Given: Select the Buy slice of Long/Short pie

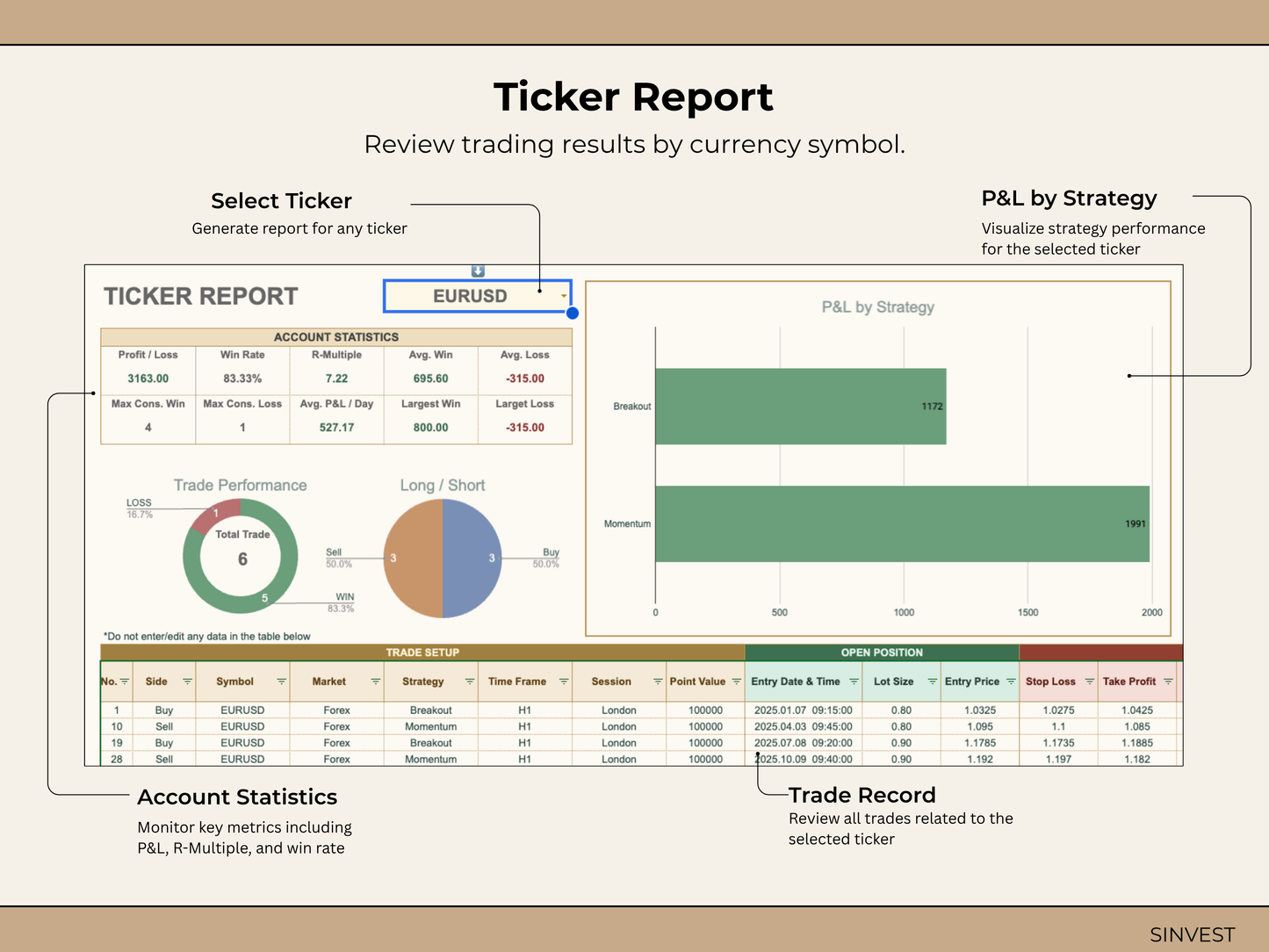Looking at the screenshot, I should point(472,559).
